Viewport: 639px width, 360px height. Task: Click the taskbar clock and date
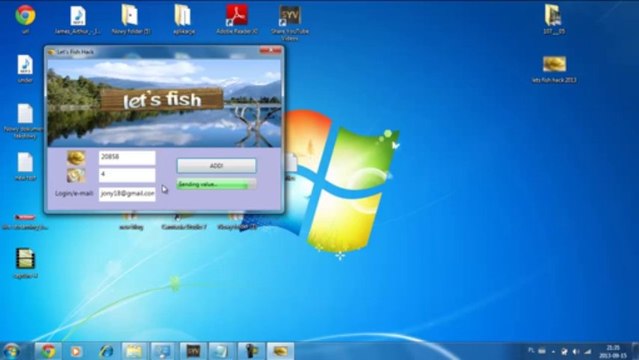click(x=613, y=351)
